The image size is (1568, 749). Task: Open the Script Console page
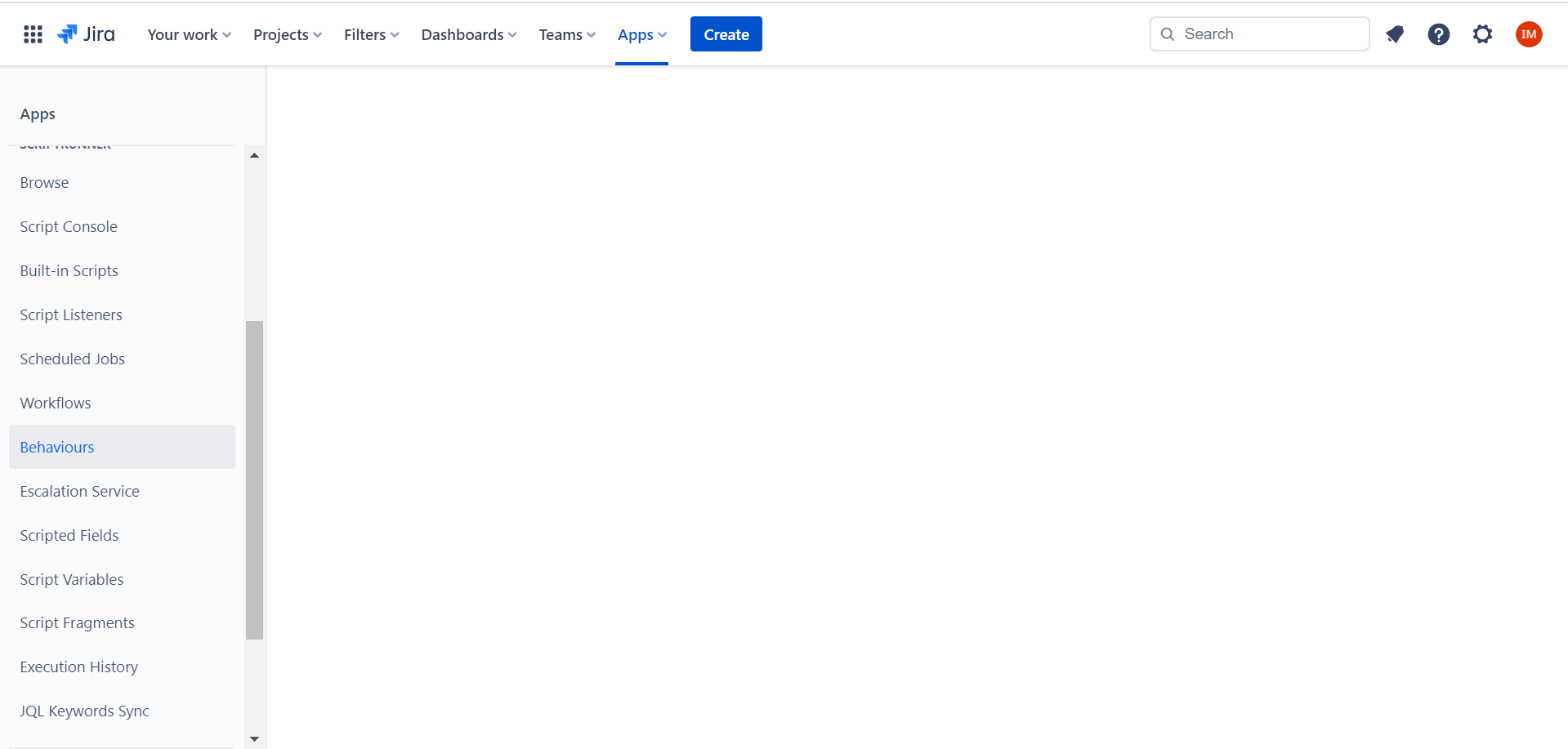coord(68,226)
